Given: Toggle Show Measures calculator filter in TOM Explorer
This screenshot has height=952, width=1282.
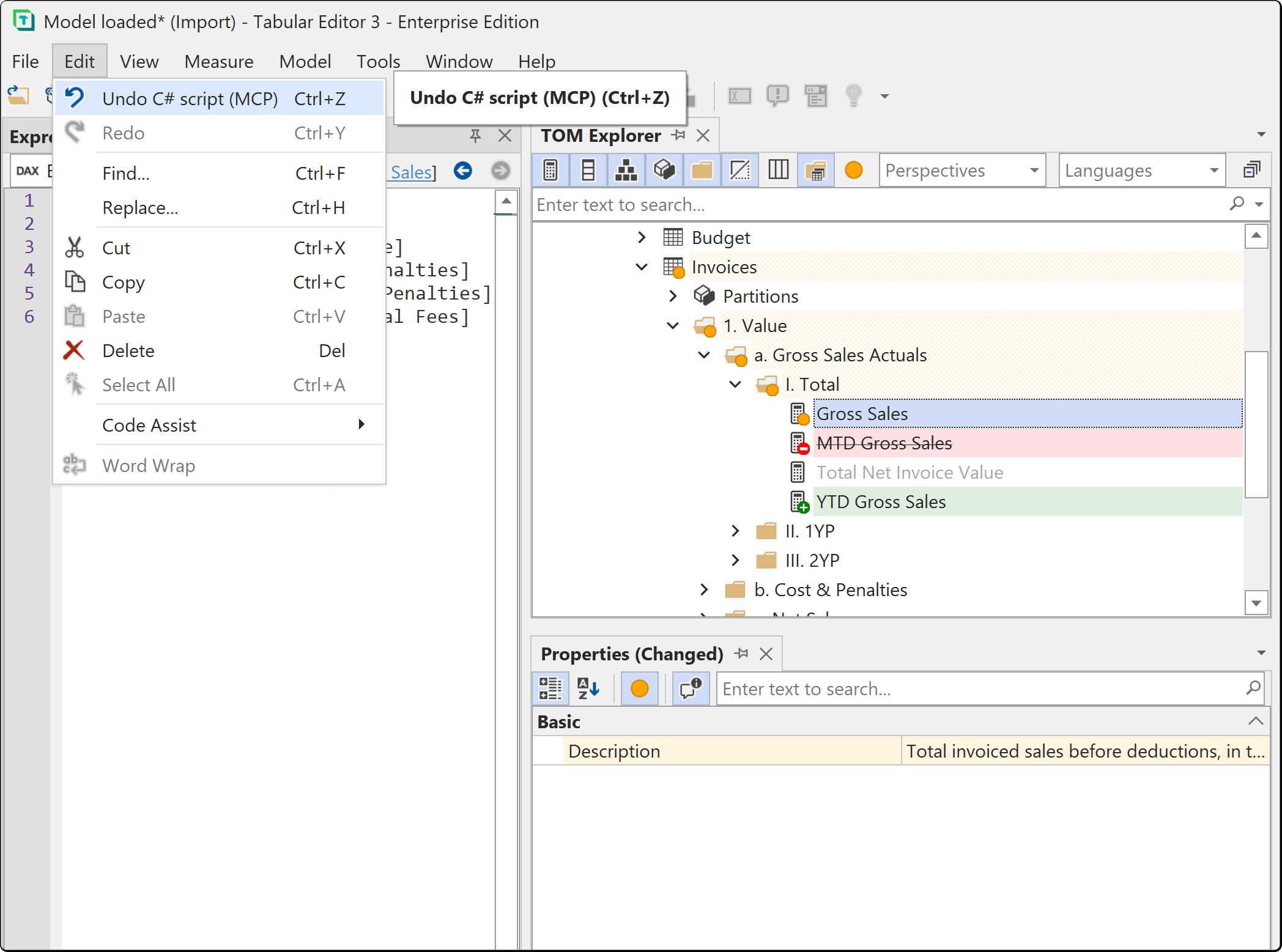Looking at the screenshot, I should (x=550, y=170).
